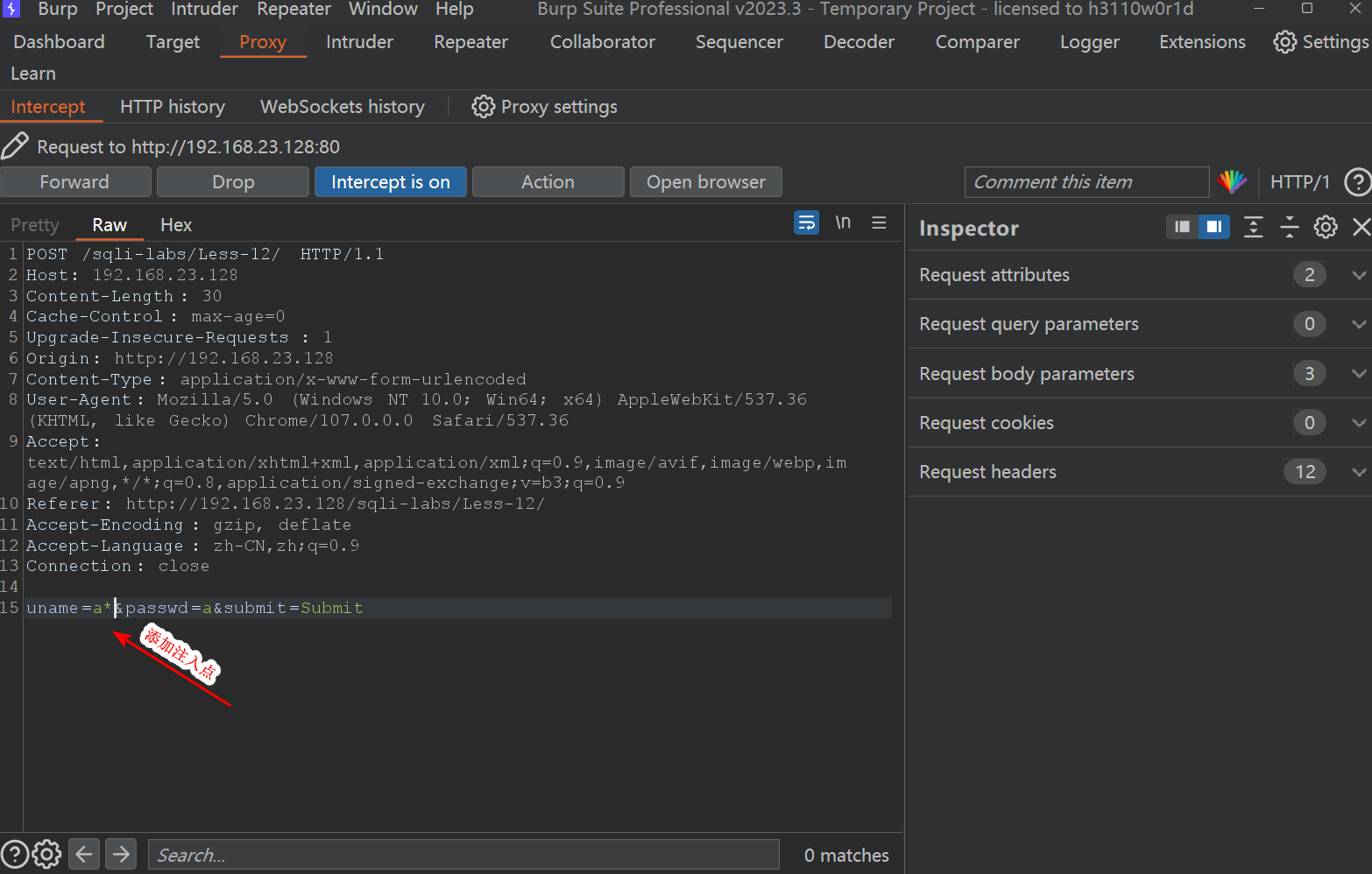Open the editor hamburger menu icon
The image size is (1372, 874).
pyautogui.click(x=879, y=223)
